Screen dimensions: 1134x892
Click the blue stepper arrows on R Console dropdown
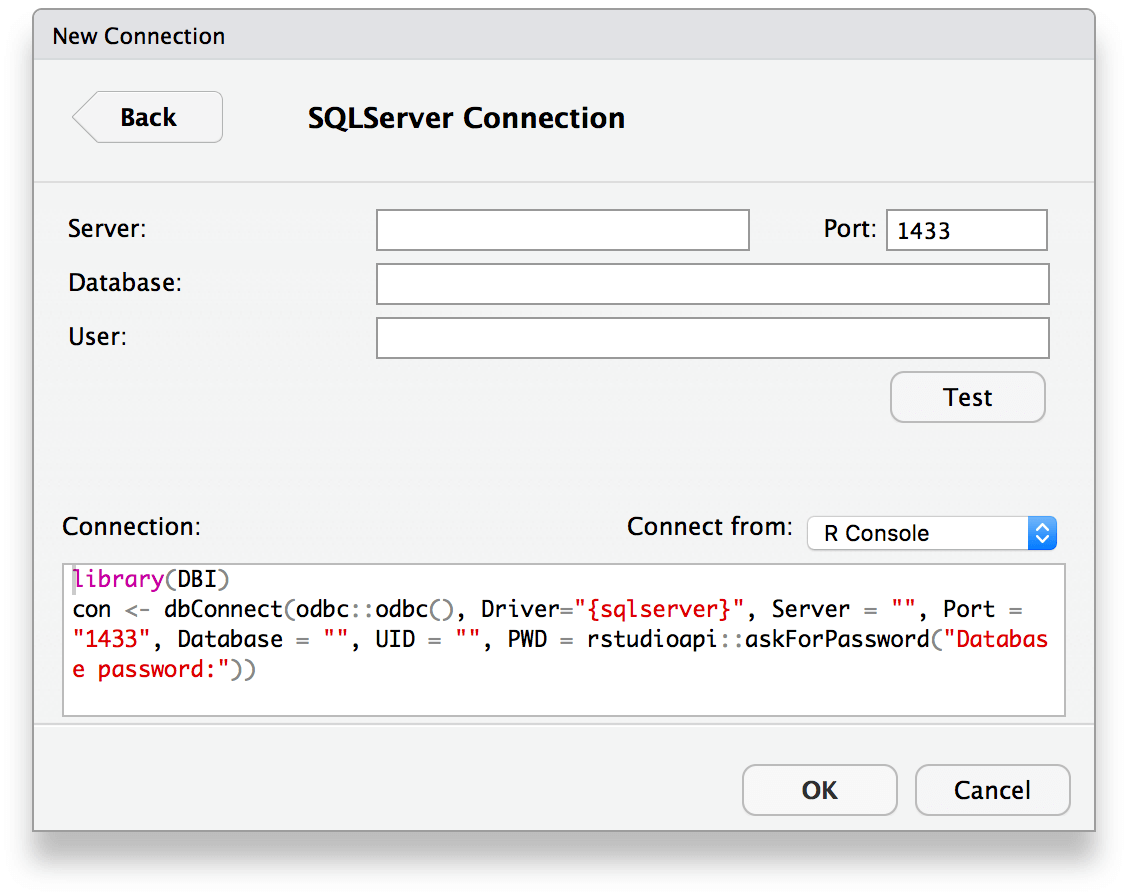pyautogui.click(x=1042, y=533)
